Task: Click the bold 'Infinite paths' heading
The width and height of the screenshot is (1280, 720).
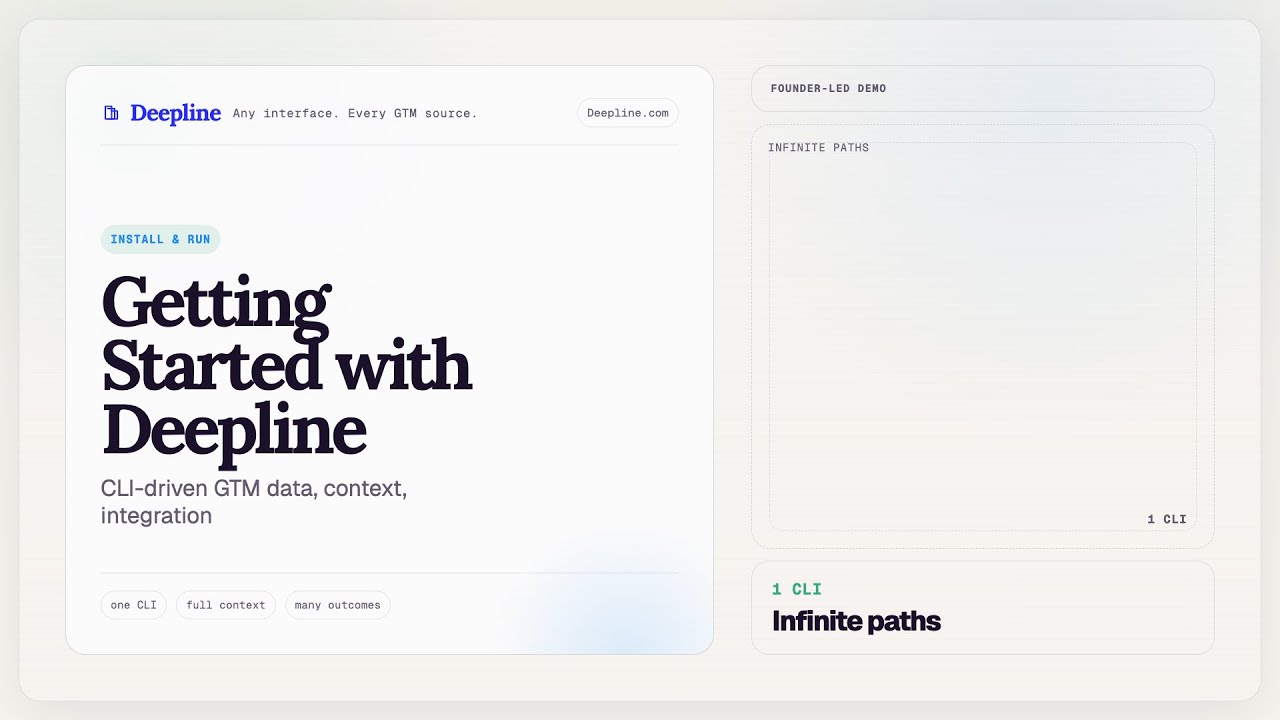Action: (x=856, y=621)
